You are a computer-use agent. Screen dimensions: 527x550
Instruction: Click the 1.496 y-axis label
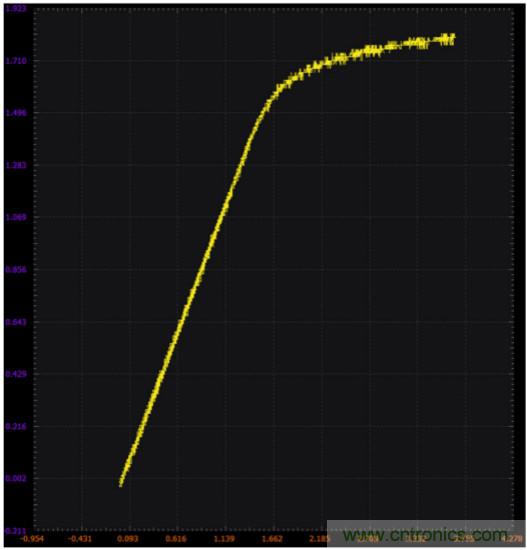pyautogui.click(x=16, y=113)
